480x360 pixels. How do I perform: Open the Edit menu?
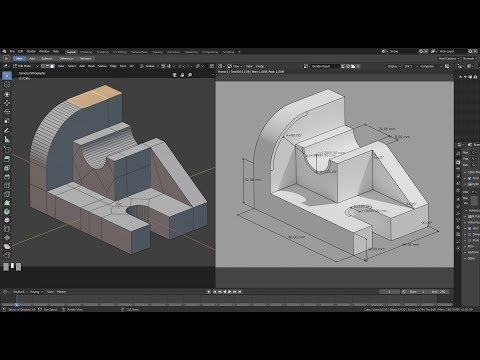[20, 51]
